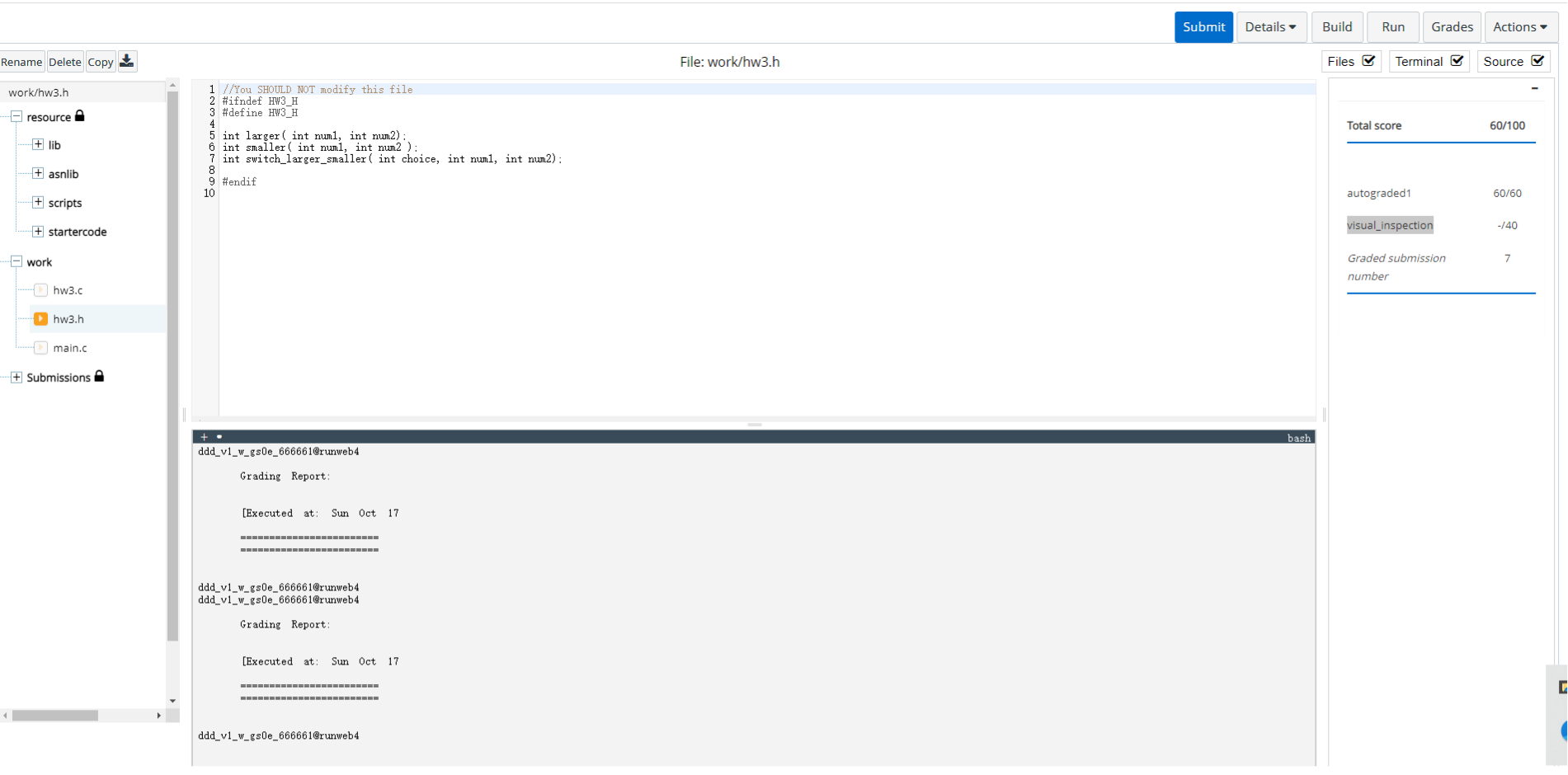Expand the scripts folder
This screenshot has height=775, width=1568.
click(x=38, y=203)
